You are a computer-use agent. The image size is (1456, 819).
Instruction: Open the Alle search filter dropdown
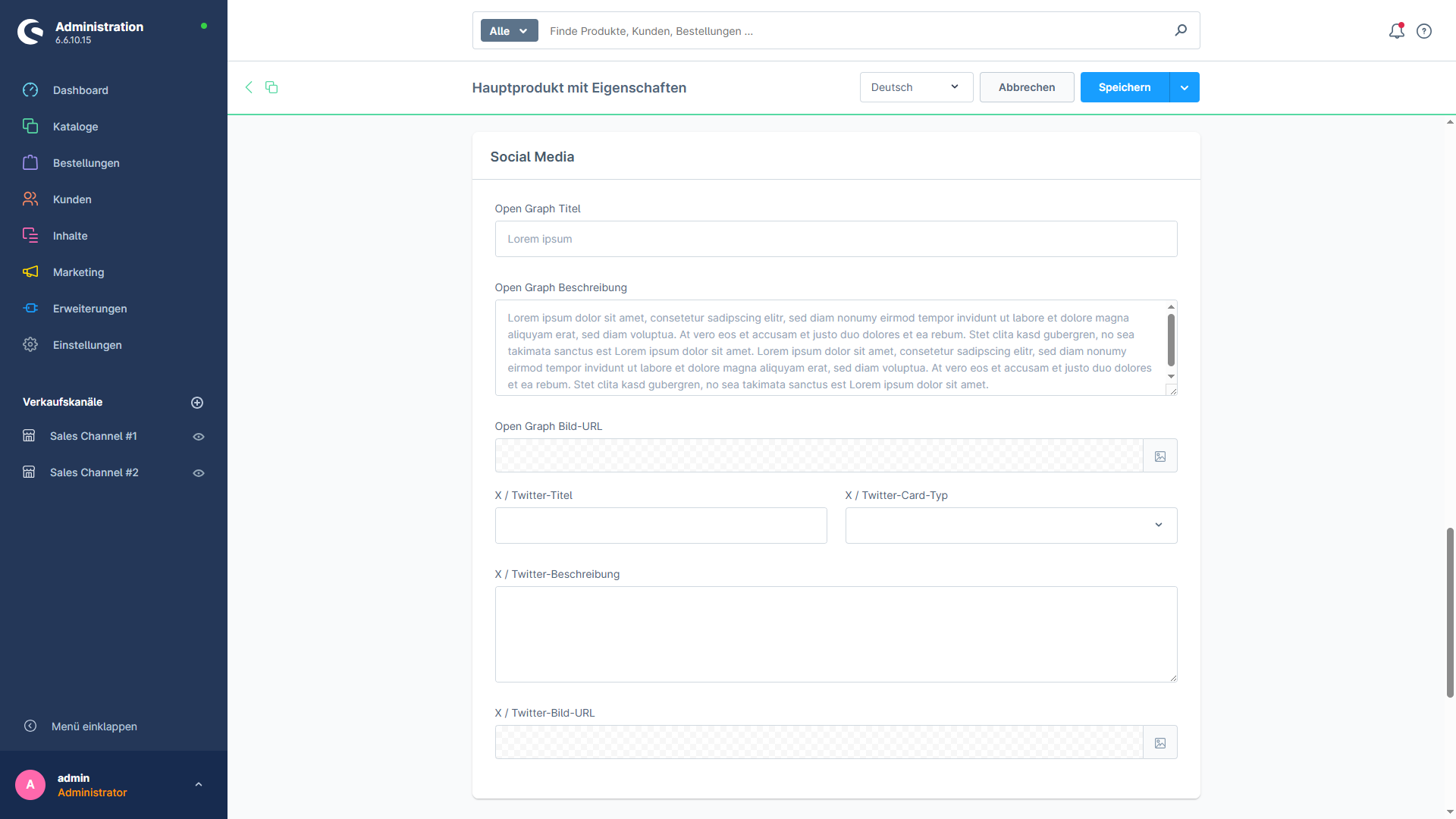coord(509,31)
